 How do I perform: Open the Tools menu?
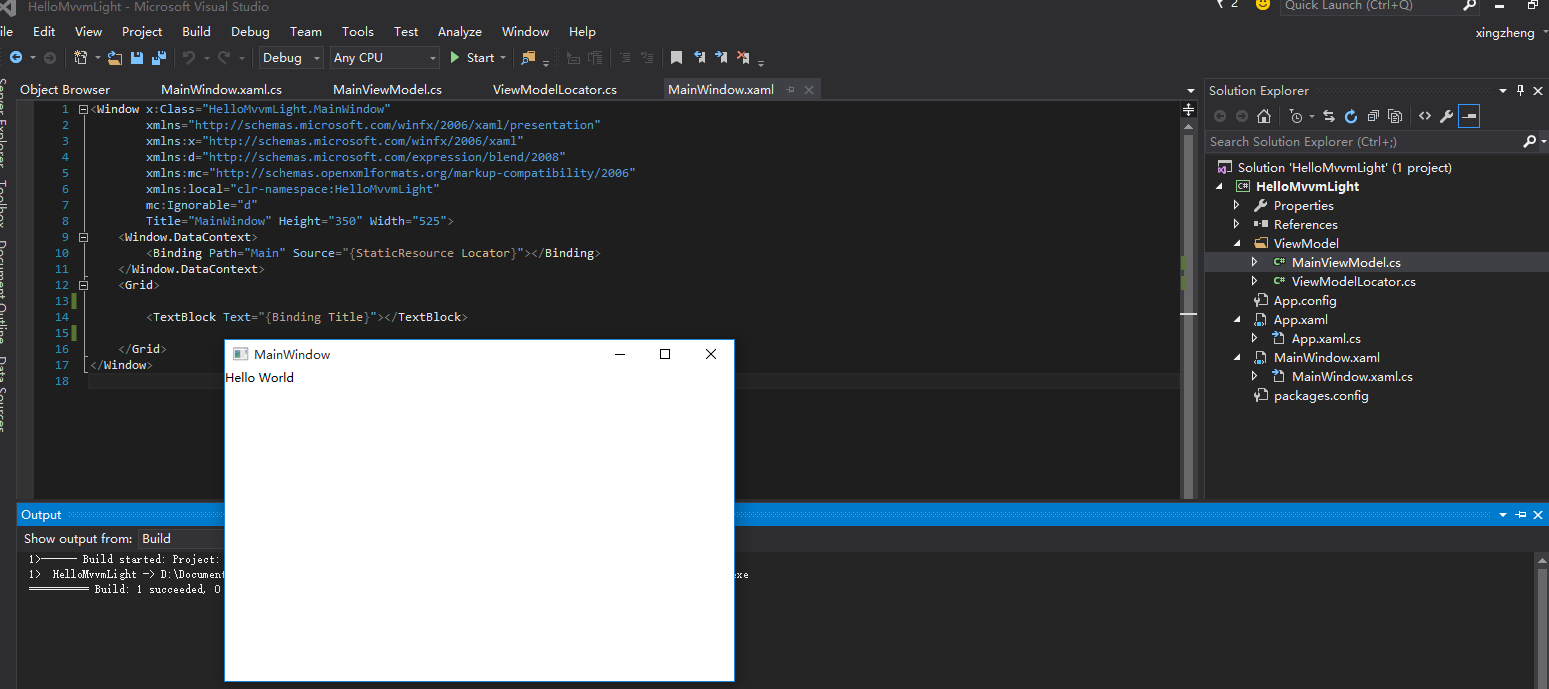(358, 31)
